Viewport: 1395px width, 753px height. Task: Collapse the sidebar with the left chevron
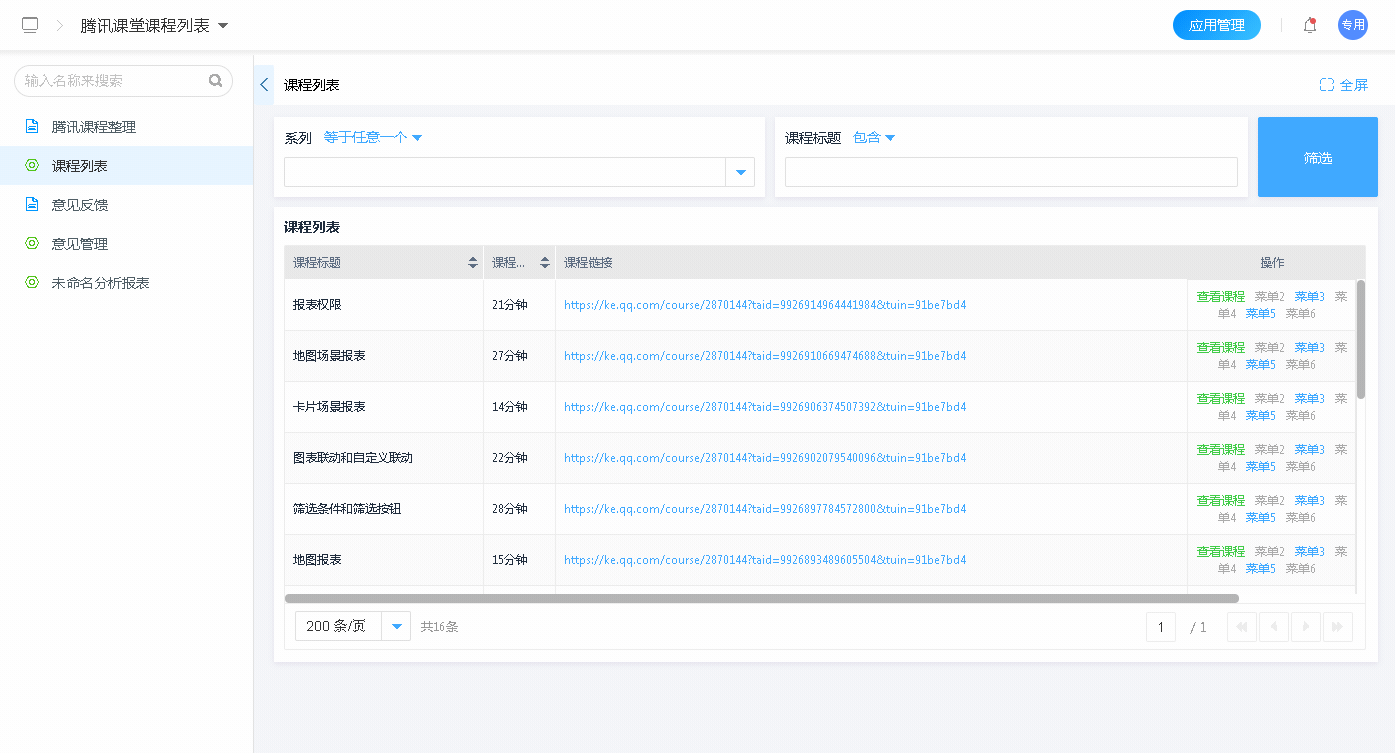(264, 85)
